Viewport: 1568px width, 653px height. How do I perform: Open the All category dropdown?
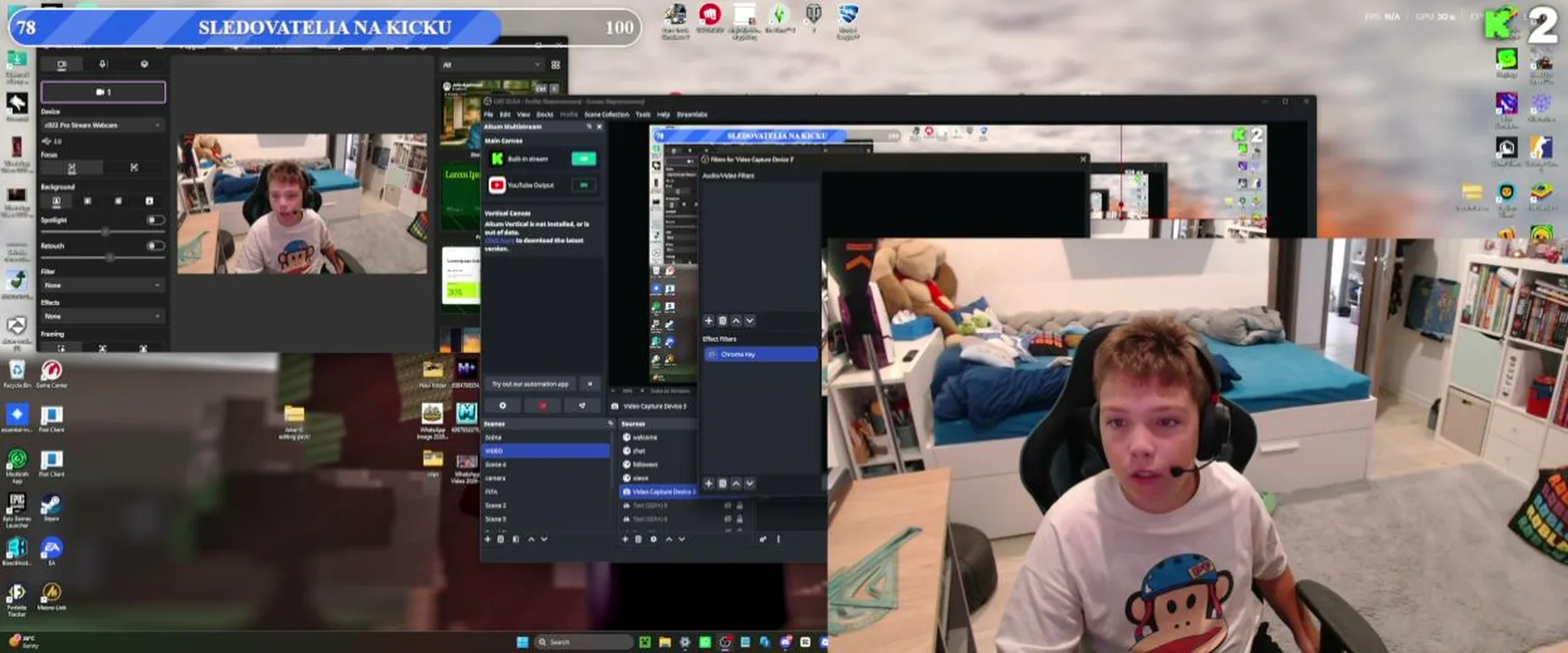(x=492, y=64)
